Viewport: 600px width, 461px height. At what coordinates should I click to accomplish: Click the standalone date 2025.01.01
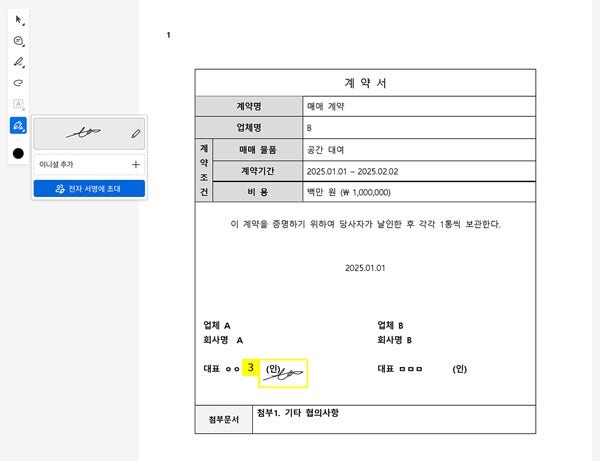point(365,268)
